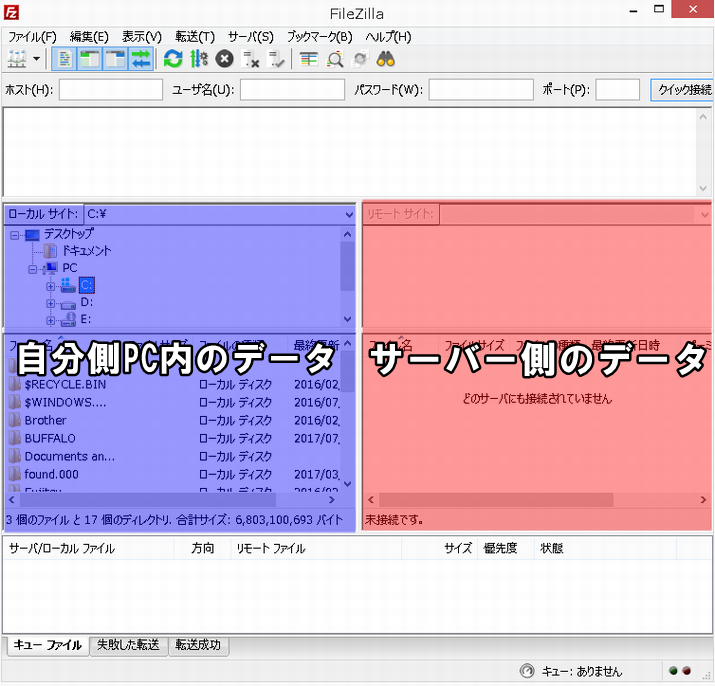This screenshot has height=686, width=715.
Task: Collapse the デスクトップ tree node
Action: 15,235
